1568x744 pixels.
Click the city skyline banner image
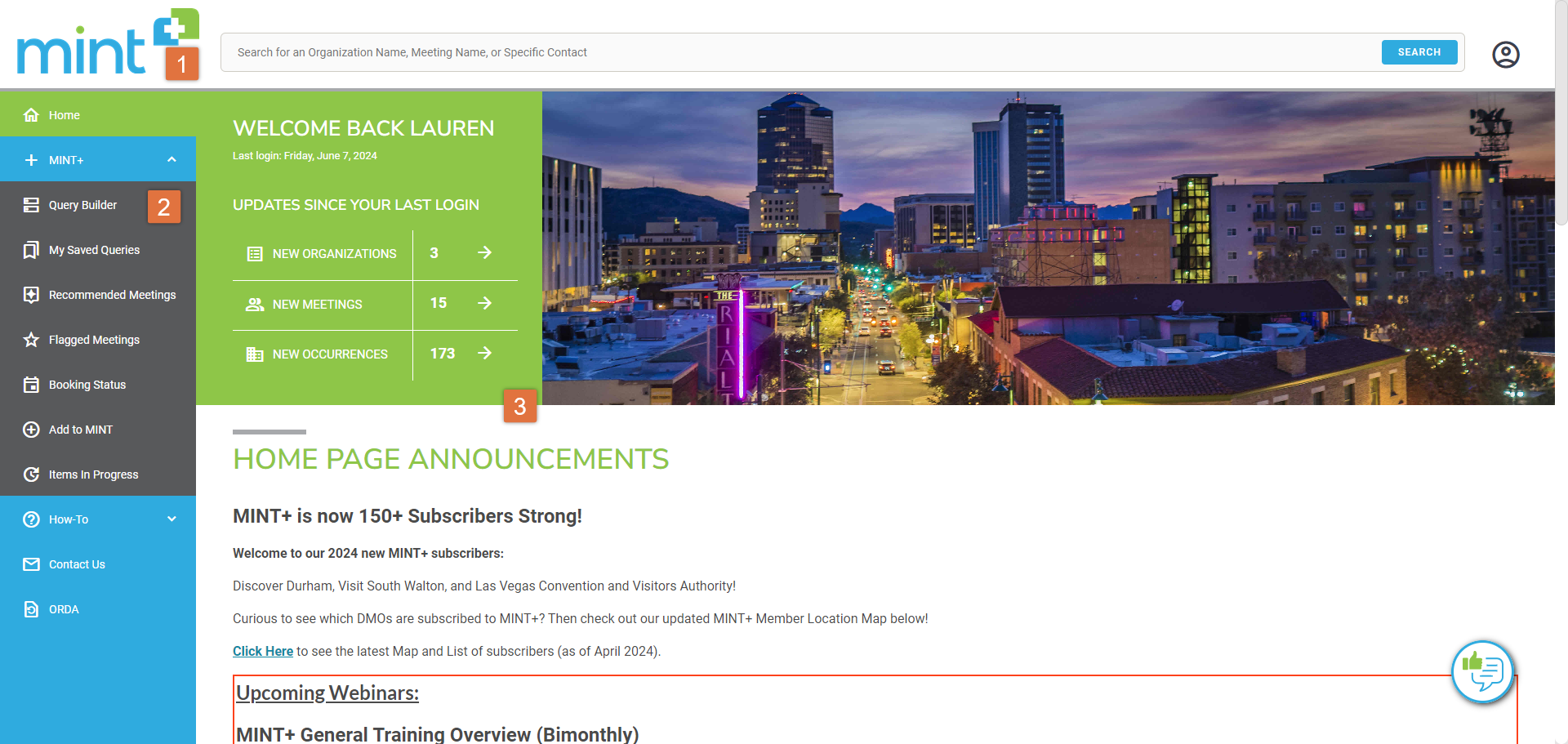tap(1049, 247)
